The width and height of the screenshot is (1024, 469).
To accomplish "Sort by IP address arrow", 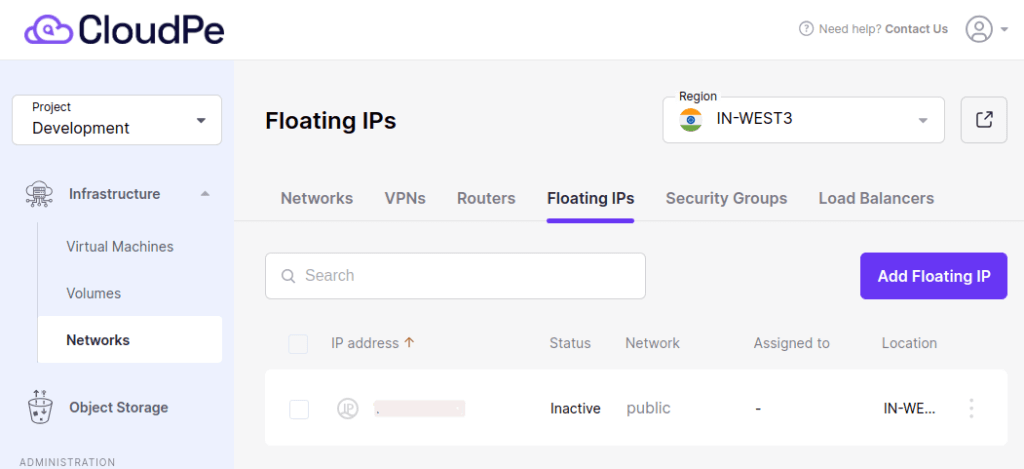I will click(x=409, y=342).
